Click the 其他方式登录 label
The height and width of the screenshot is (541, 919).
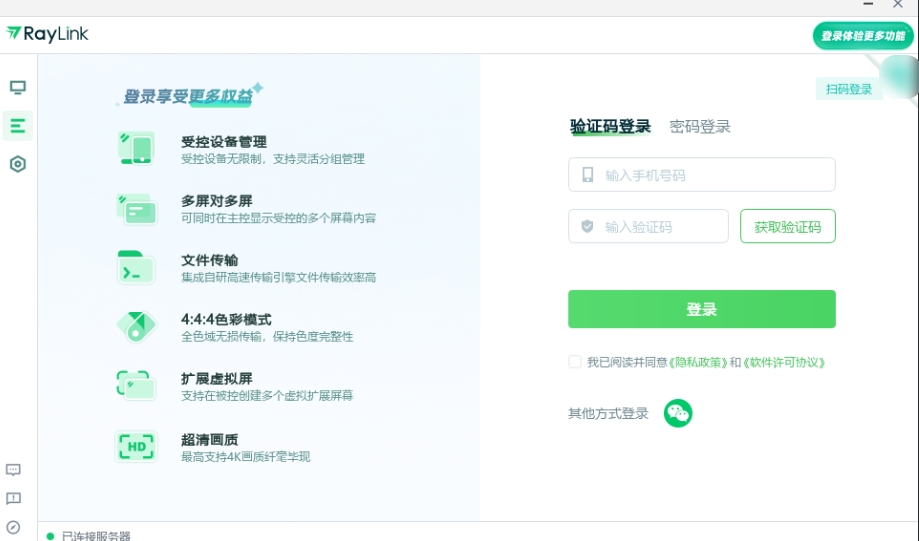(x=608, y=414)
